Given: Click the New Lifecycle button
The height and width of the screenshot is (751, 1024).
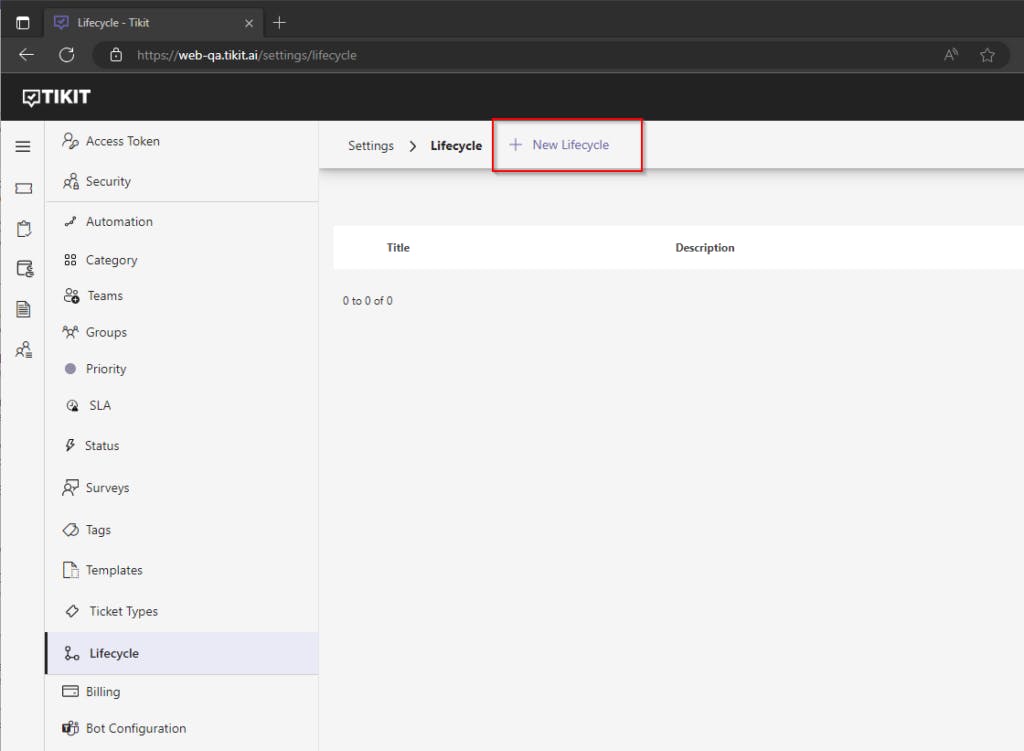Looking at the screenshot, I should (x=560, y=145).
